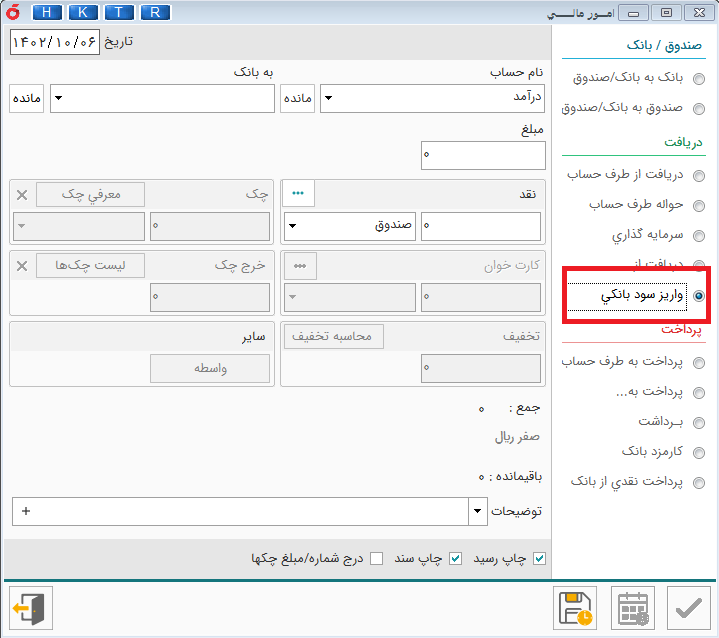Click the red app logo icon

pos(13,12)
